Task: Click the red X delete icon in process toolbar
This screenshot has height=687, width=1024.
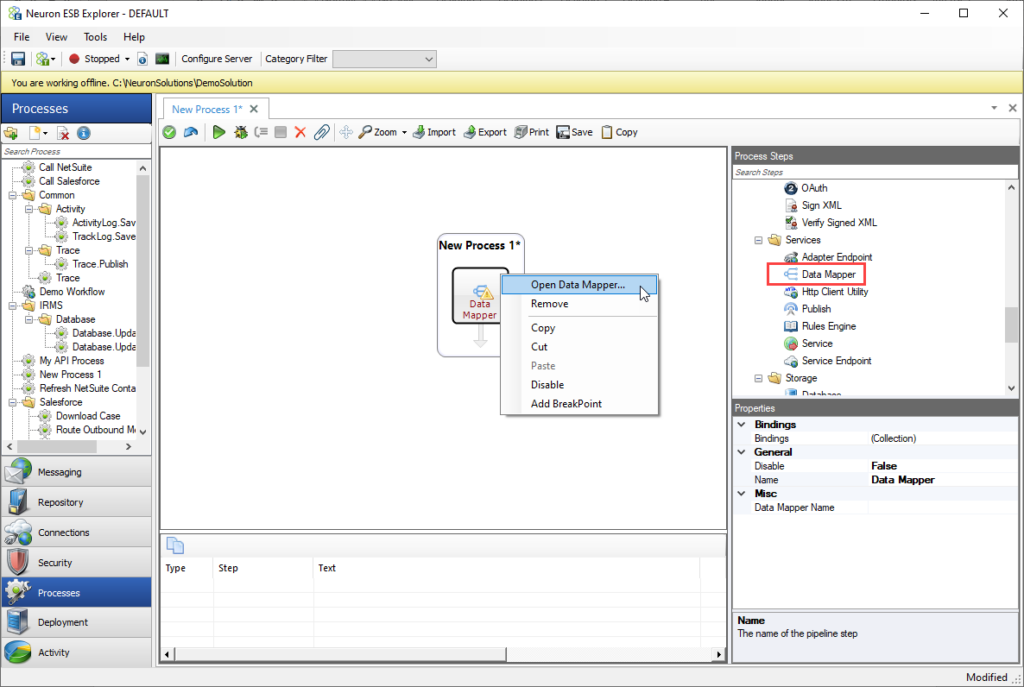Action: tap(300, 132)
